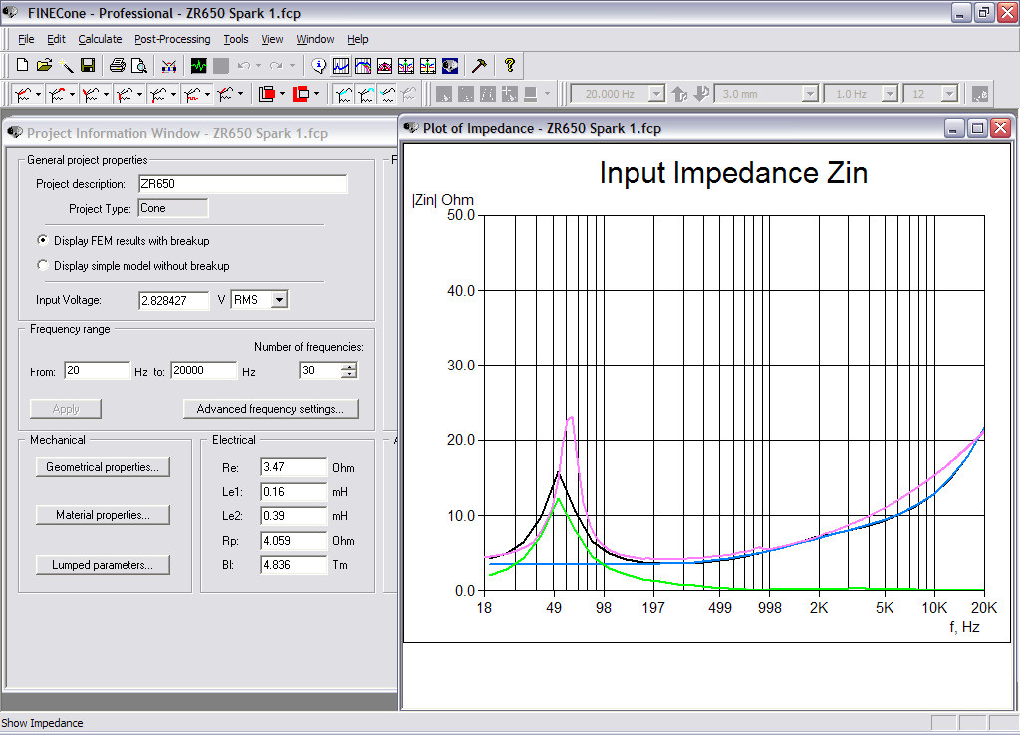This screenshot has width=1020, height=735.
Task: Click the From frequency field showing 20
Action: pyautogui.click(x=97, y=371)
